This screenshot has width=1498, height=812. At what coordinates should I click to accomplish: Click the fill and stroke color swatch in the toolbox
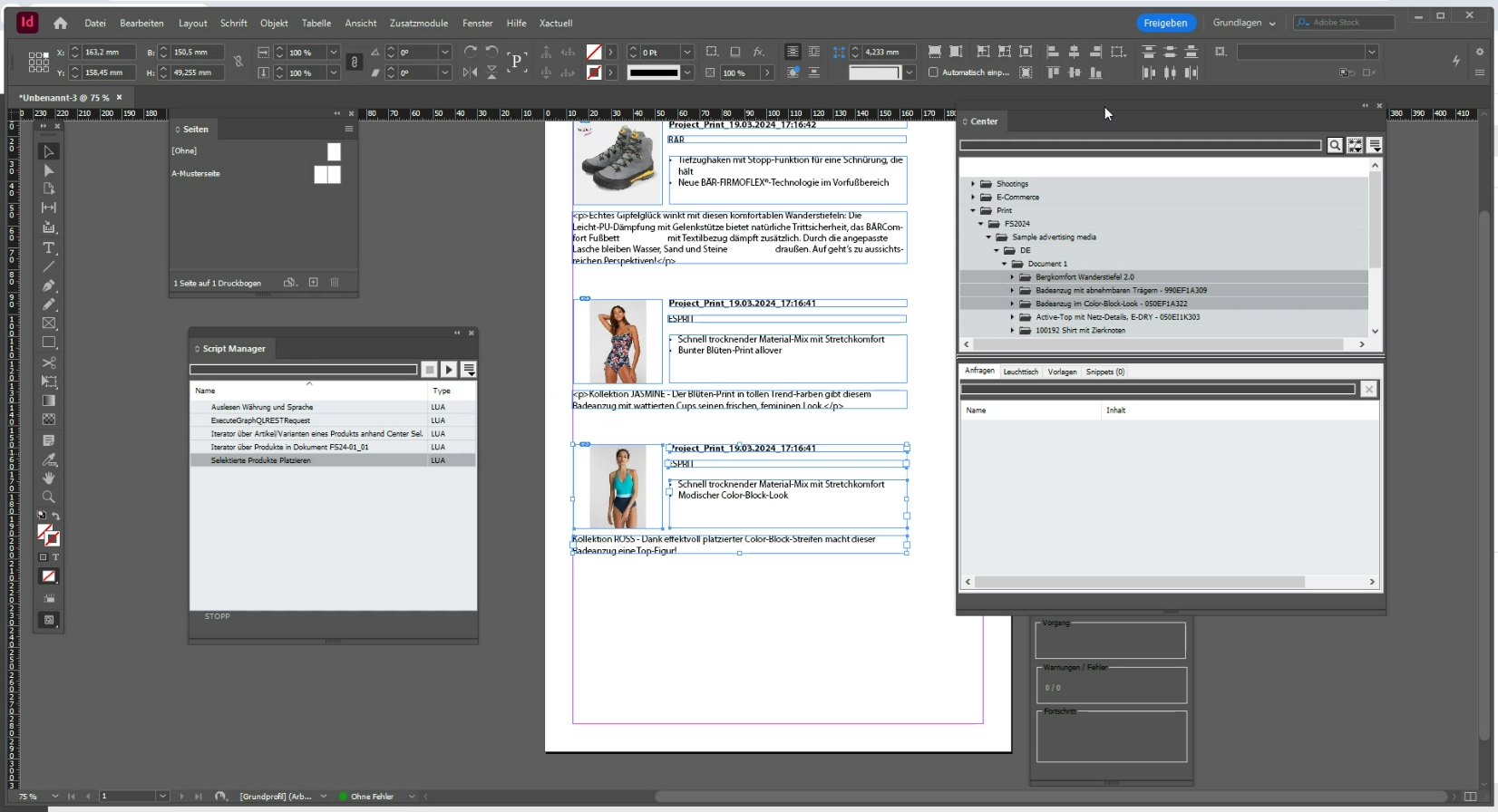point(48,535)
